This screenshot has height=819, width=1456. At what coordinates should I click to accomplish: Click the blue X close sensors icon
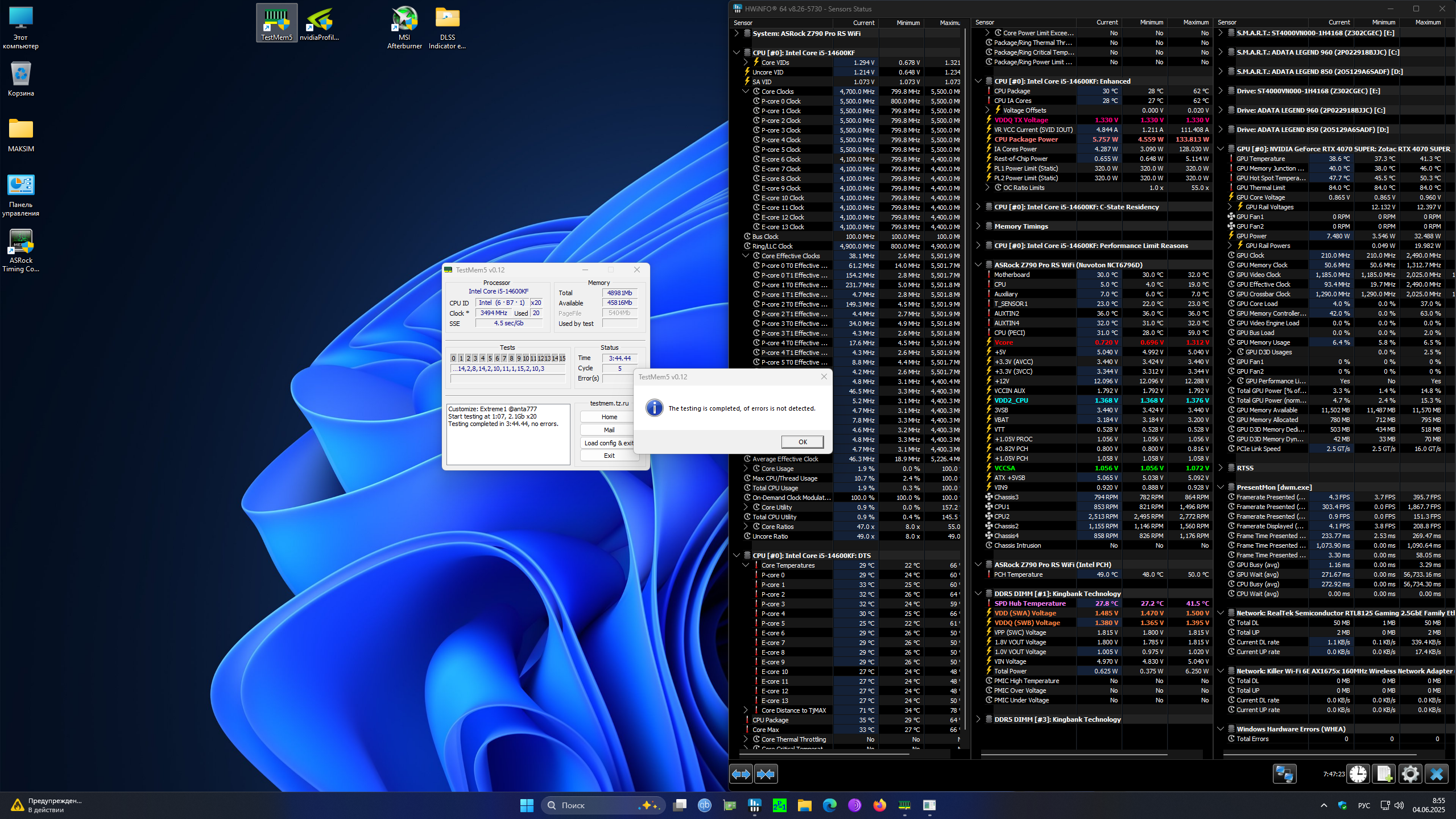[1437, 774]
